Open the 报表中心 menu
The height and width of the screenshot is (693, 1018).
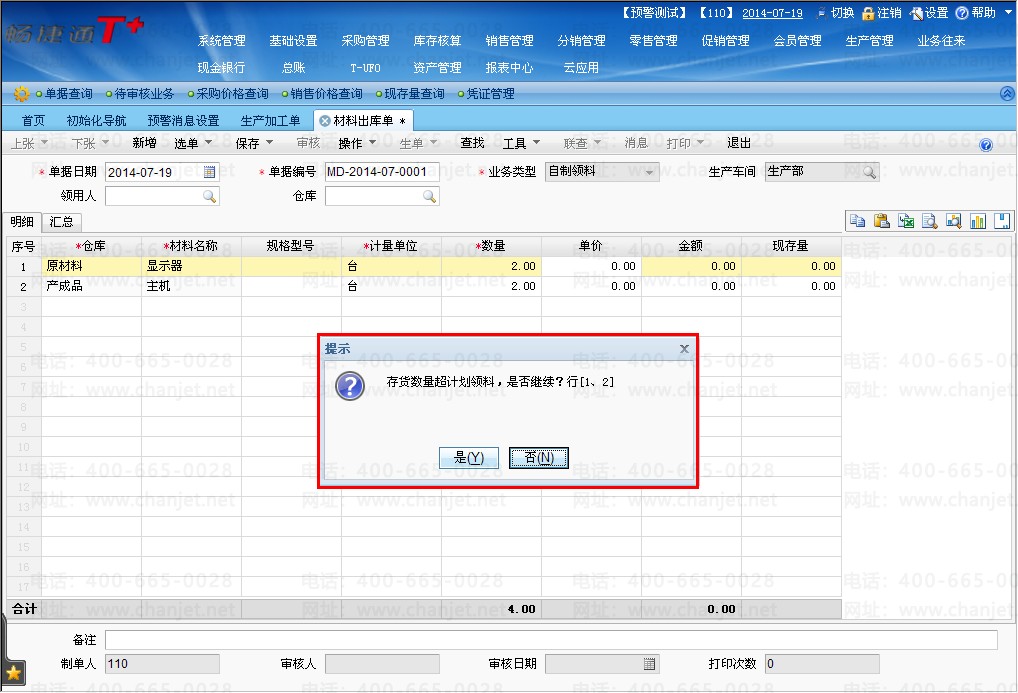[x=509, y=68]
